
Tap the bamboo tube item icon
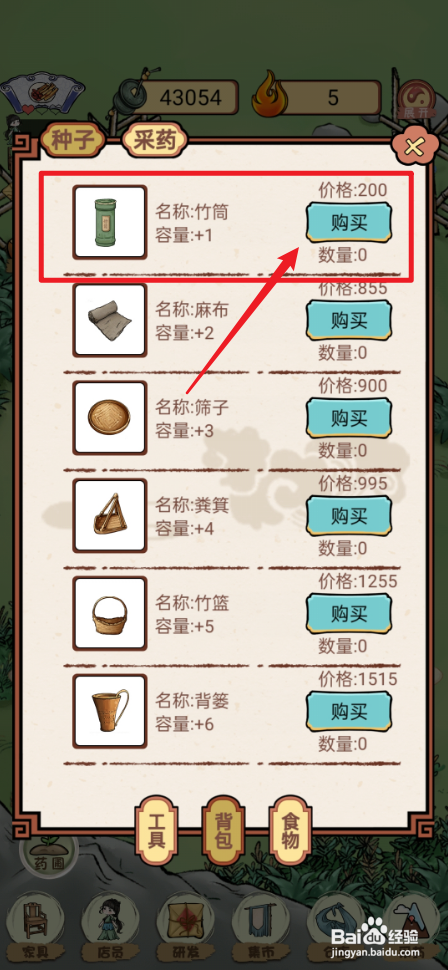coord(110,222)
